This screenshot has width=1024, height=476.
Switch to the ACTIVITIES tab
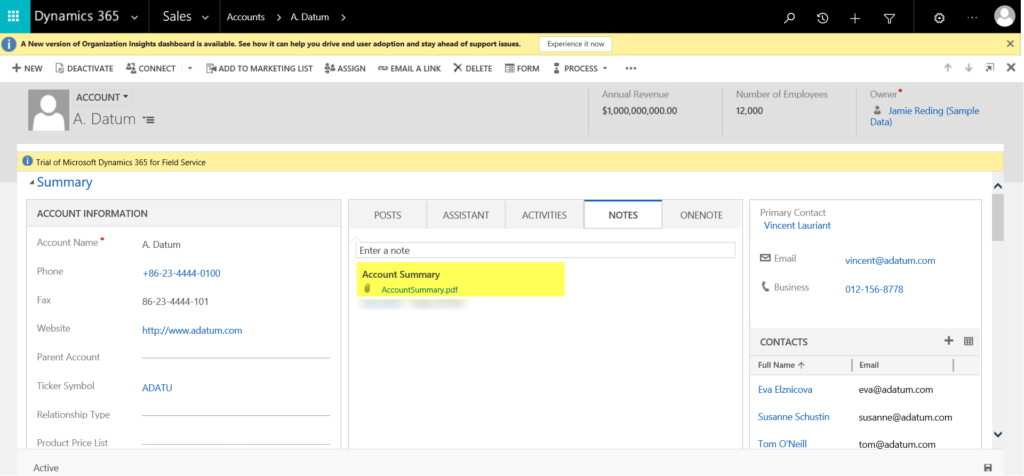pyautogui.click(x=544, y=215)
